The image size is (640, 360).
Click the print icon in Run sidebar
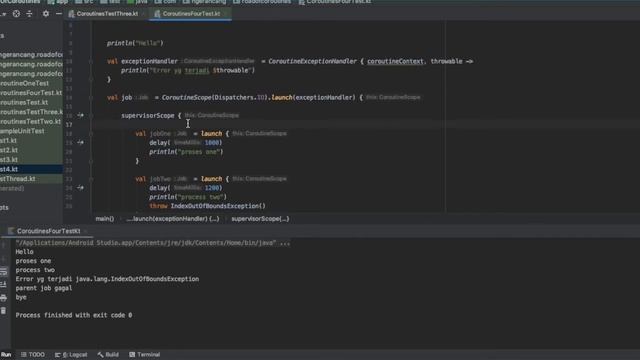(x=4, y=298)
